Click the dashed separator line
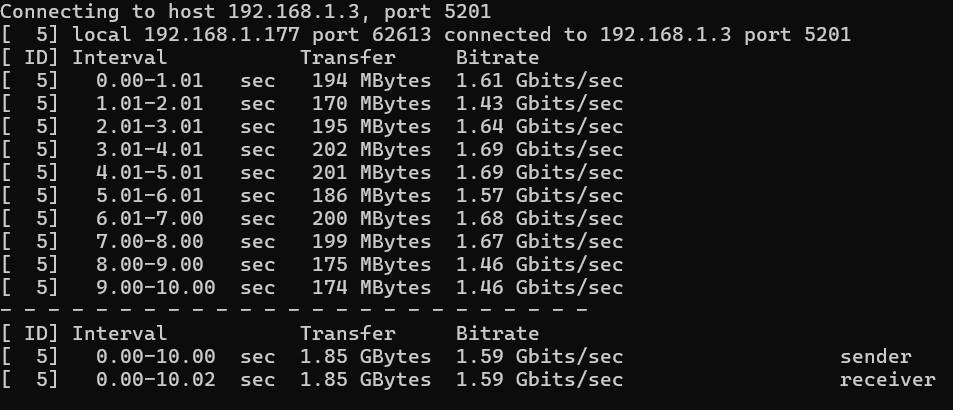Image resolution: width=953 pixels, height=410 pixels. pyautogui.click(x=294, y=310)
